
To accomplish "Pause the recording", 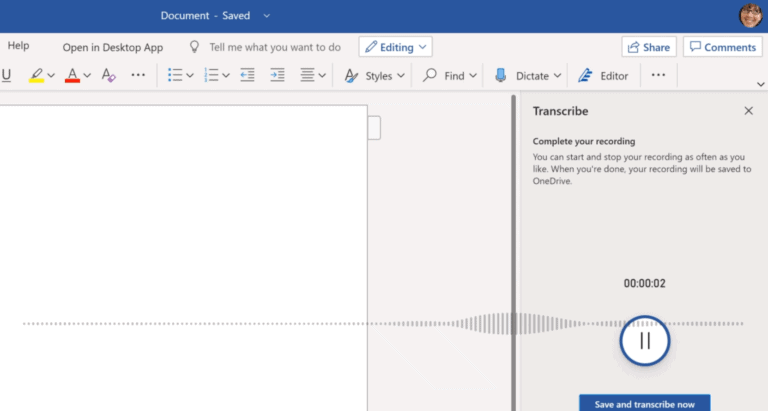I will click(x=645, y=340).
